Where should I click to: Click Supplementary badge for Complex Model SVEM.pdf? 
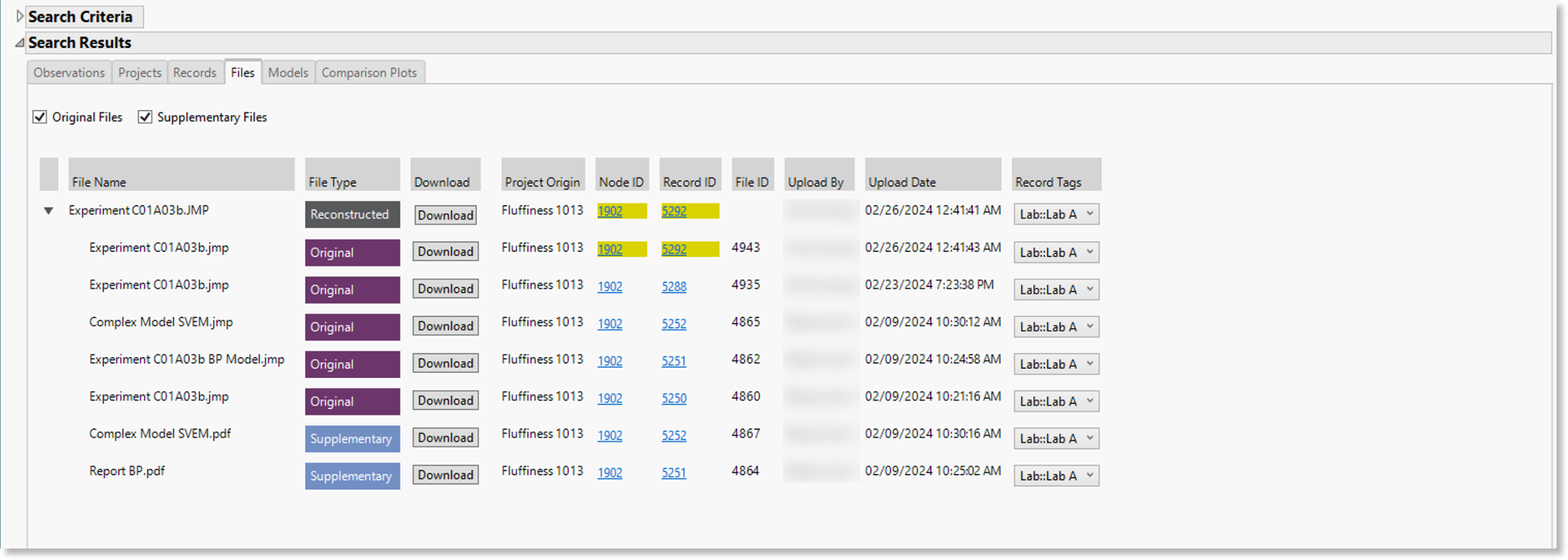pos(352,438)
